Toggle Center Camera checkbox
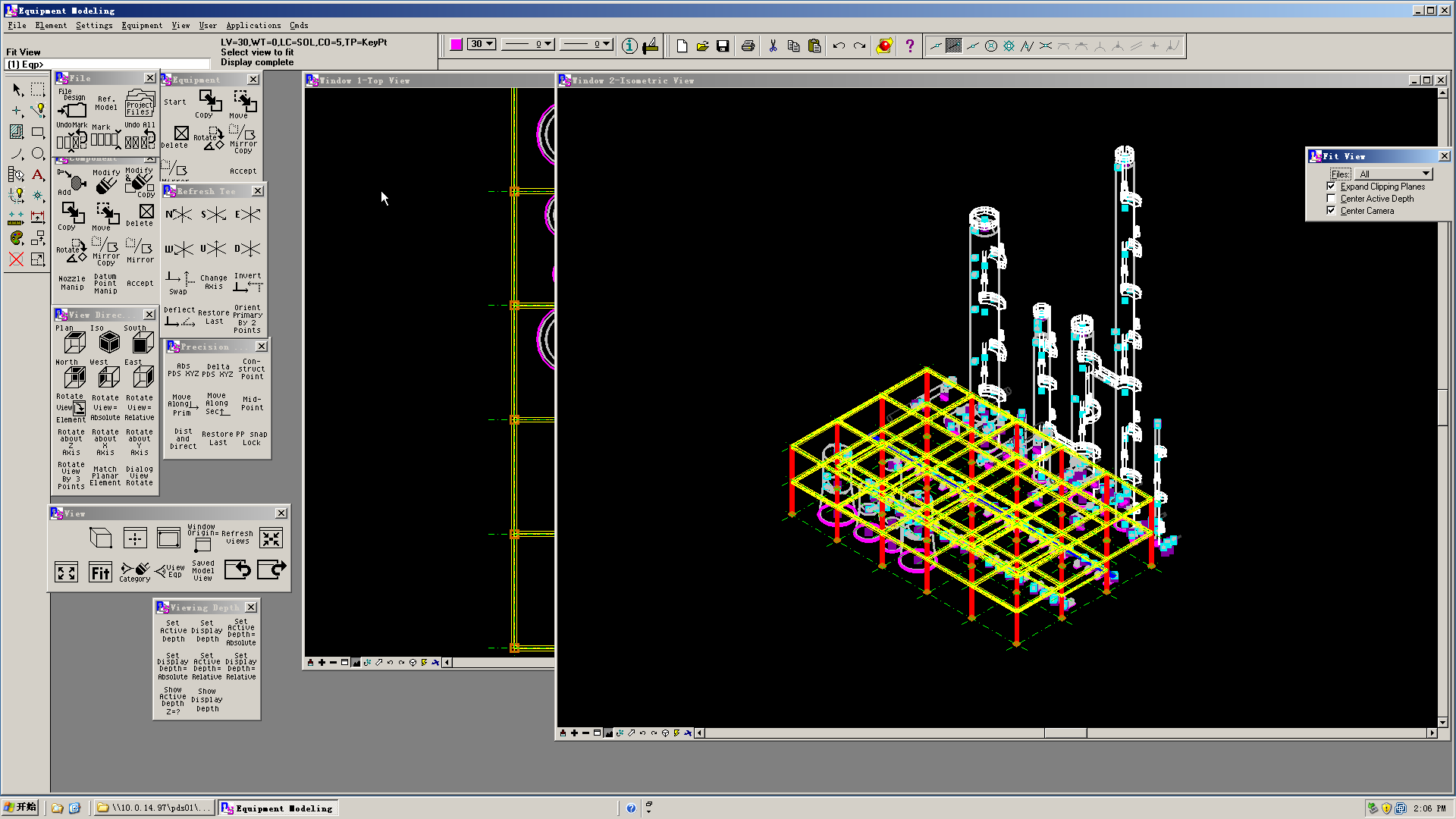 (x=1331, y=211)
